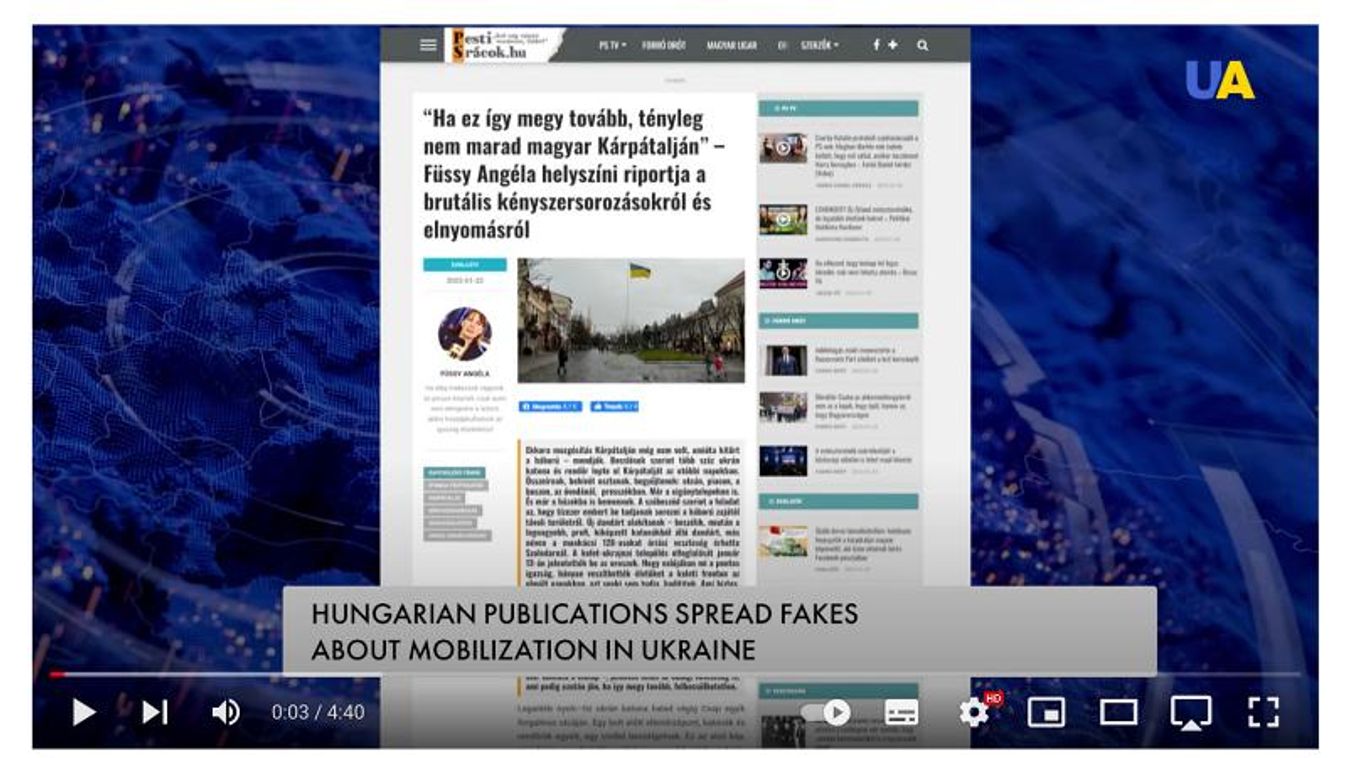The width and height of the screenshot is (1347, 758).
Task: Enable miniplayer mode
Action: (x=1046, y=712)
